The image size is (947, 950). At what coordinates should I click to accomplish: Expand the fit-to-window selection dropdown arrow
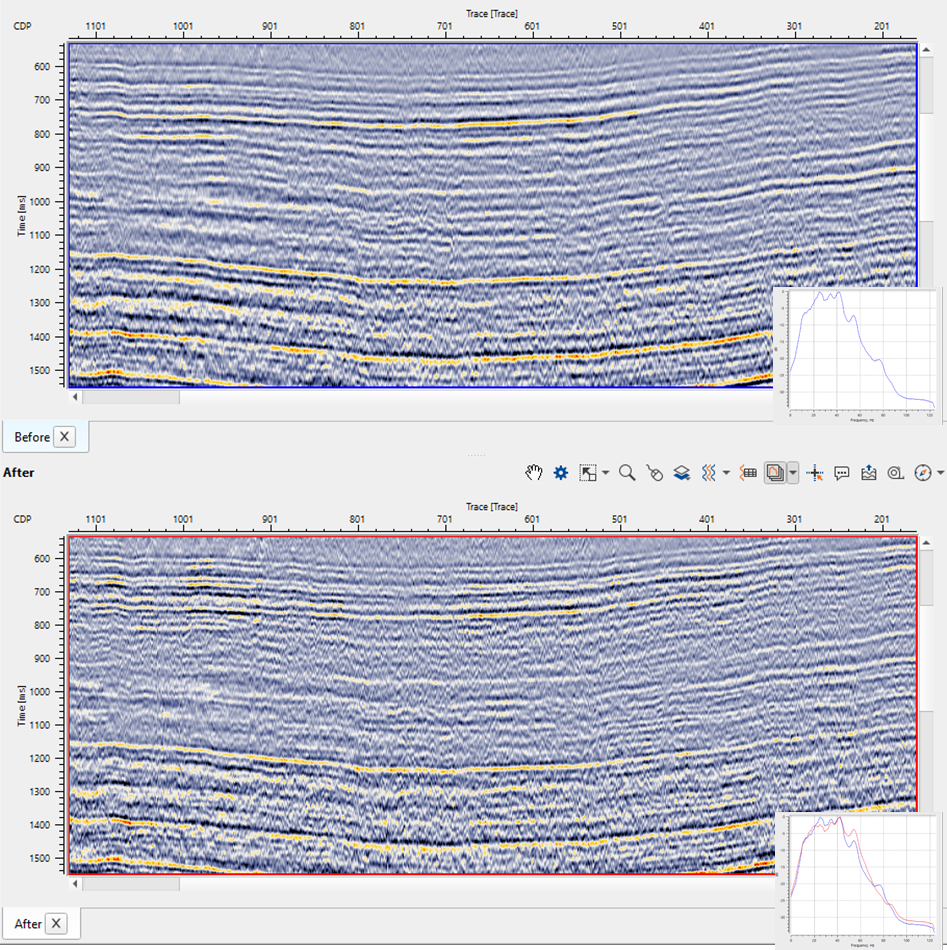point(606,473)
